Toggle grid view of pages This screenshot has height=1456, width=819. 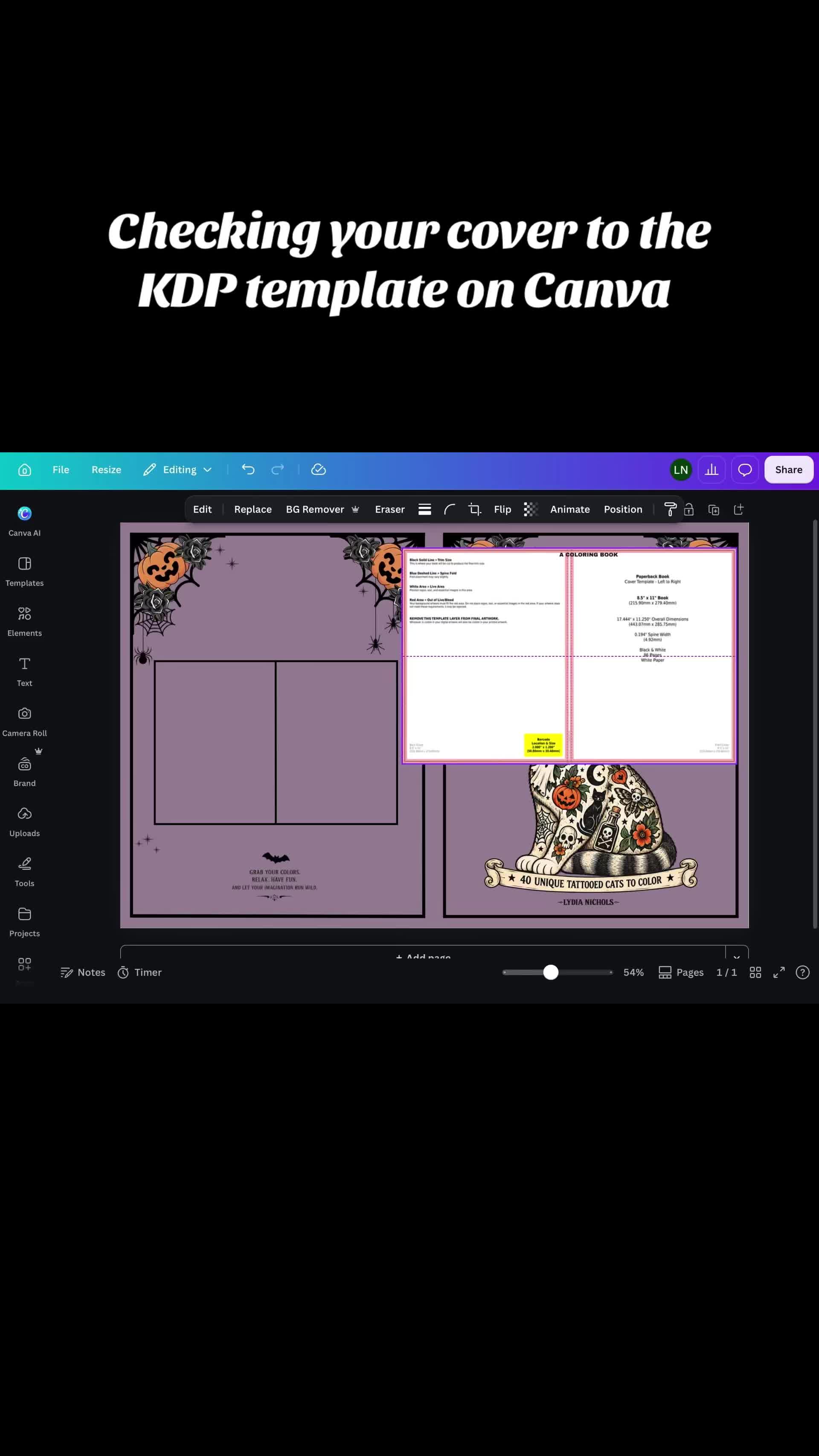pyautogui.click(x=755, y=972)
